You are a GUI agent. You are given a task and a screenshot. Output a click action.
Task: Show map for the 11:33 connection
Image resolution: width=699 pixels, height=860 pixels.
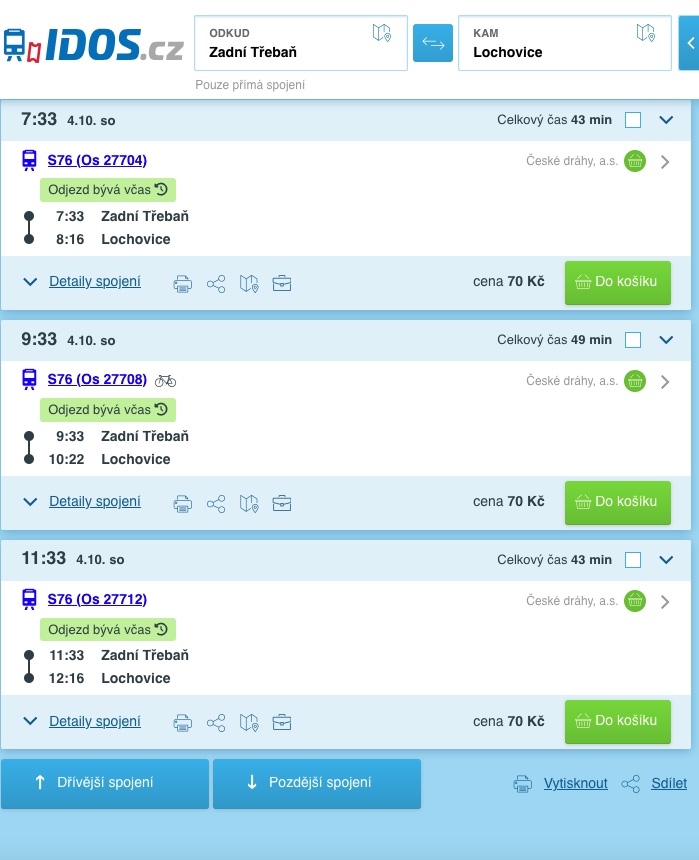[x=249, y=722]
